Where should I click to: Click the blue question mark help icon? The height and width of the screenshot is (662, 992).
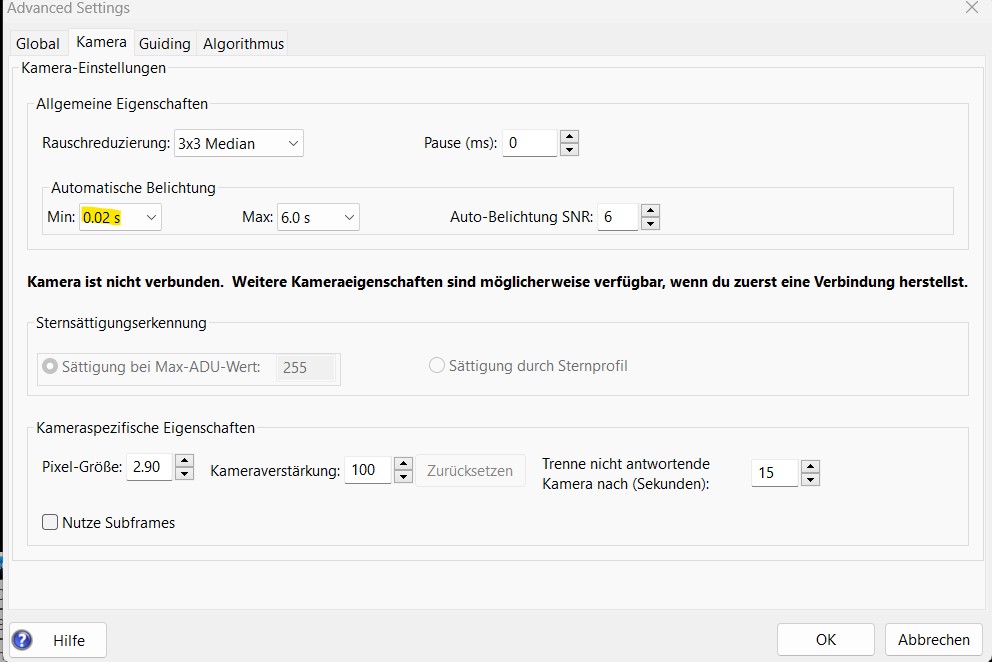[22, 640]
